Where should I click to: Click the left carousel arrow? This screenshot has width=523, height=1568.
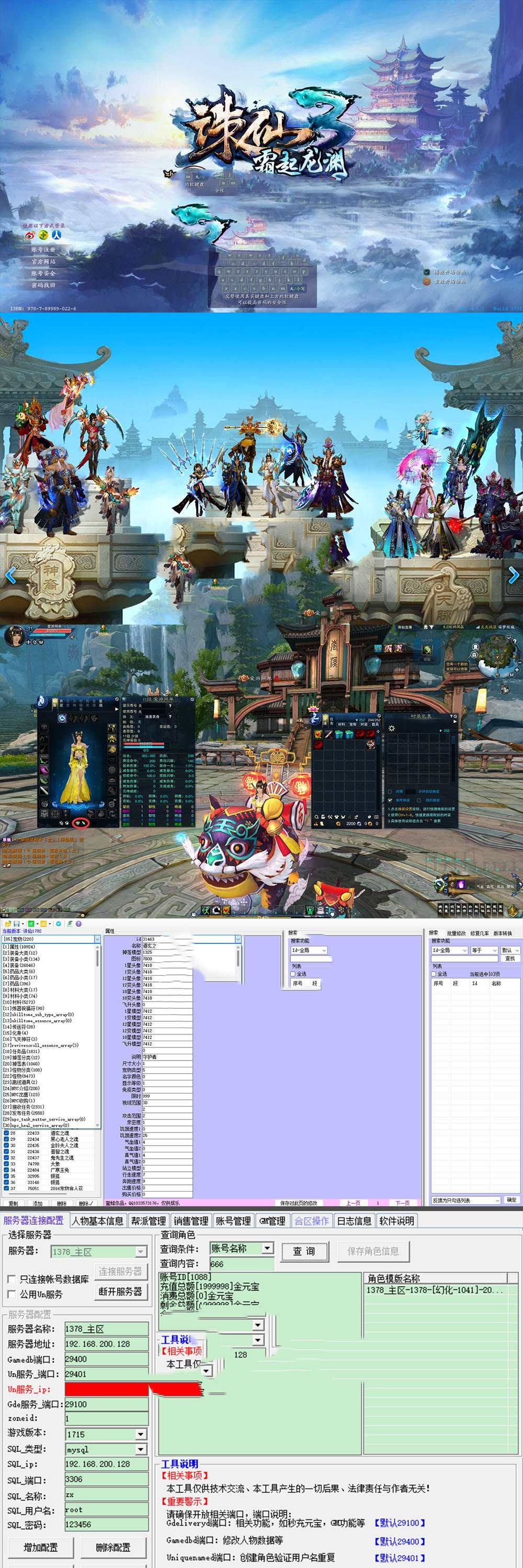(x=10, y=574)
